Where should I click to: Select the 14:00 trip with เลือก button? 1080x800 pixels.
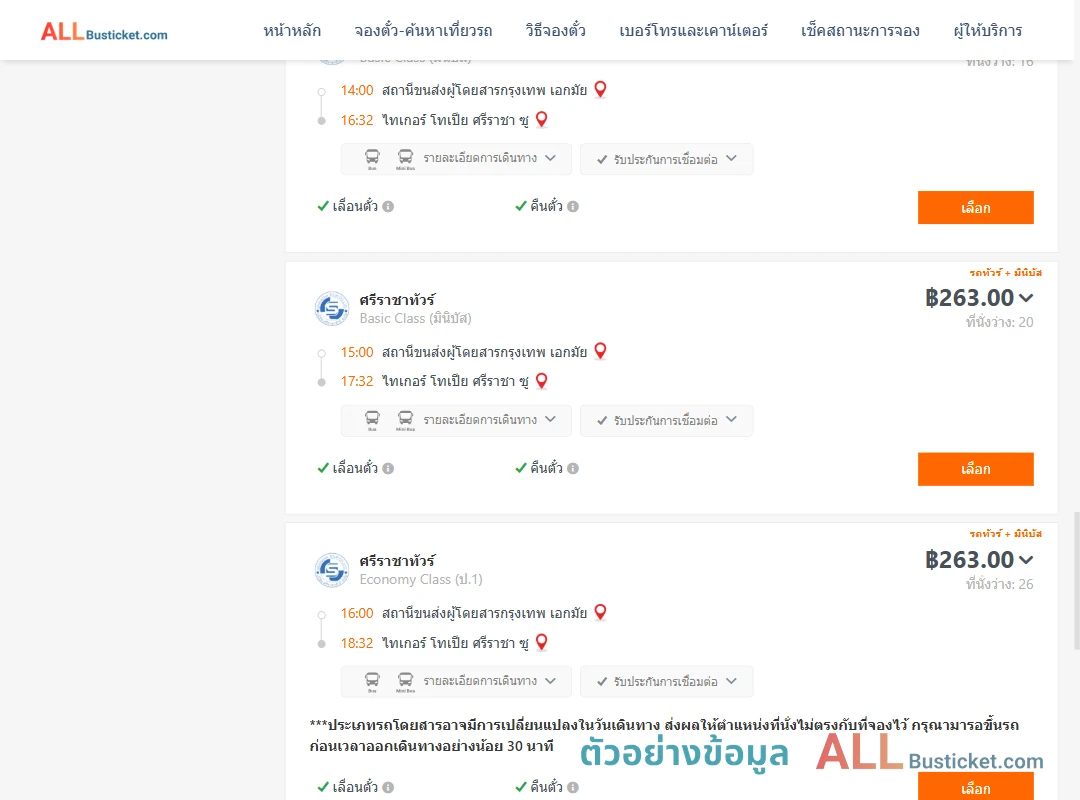[975, 207]
